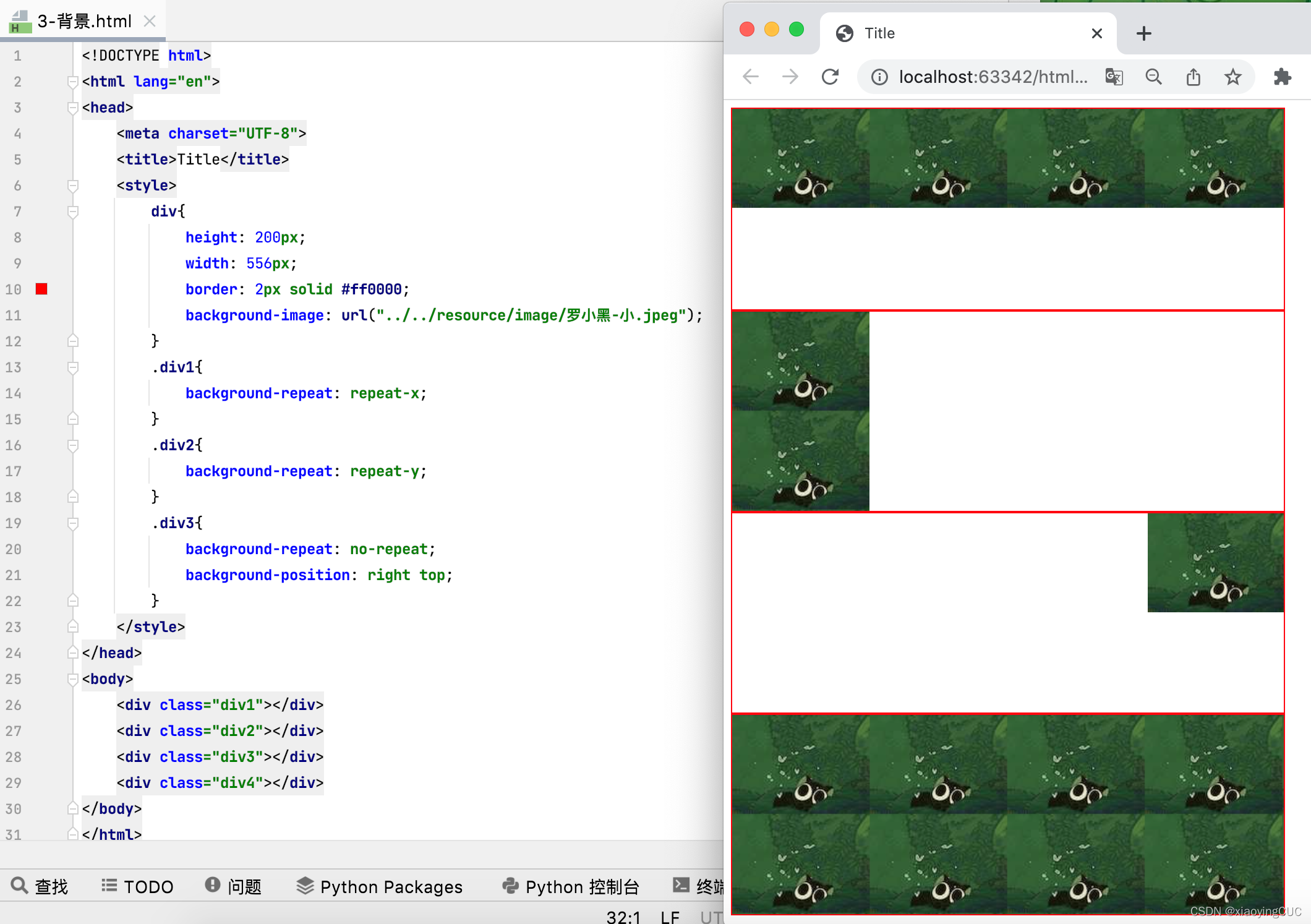This screenshot has width=1311, height=924.
Task: Collapse the body tag fold on line 25
Action: pos(72,679)
